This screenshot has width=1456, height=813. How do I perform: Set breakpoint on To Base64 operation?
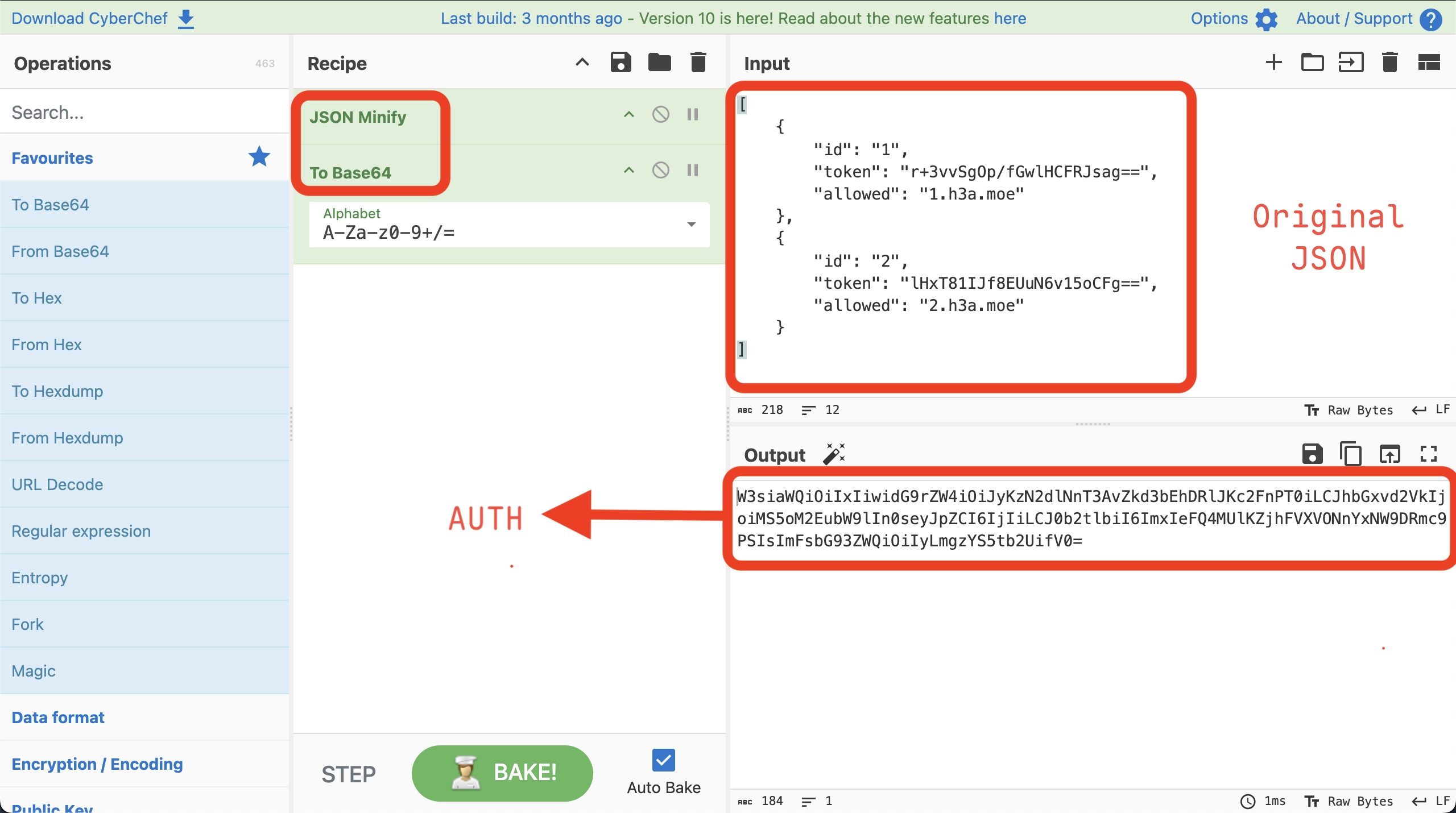pyautogui.click(x=692, y=170)
